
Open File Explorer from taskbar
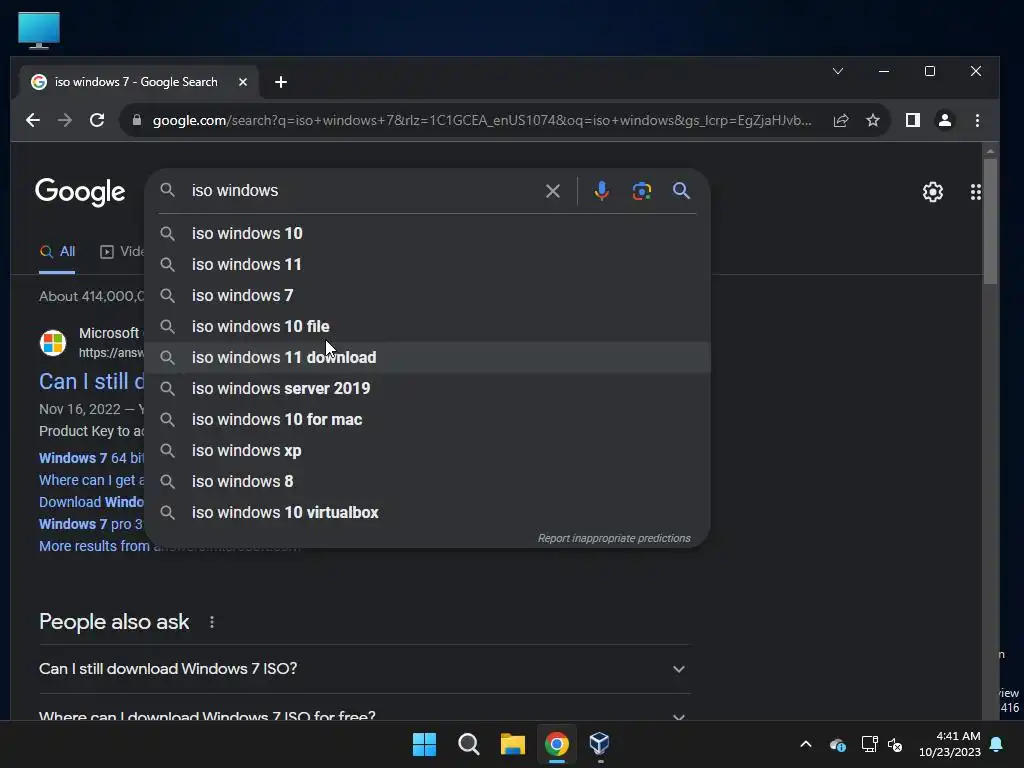point(513,744)
